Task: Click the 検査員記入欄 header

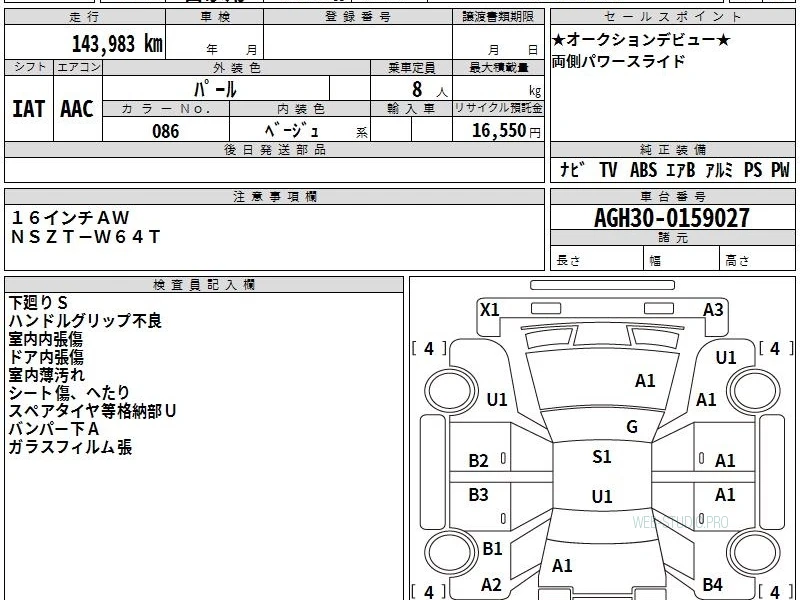Action: [x=204, y=285]
